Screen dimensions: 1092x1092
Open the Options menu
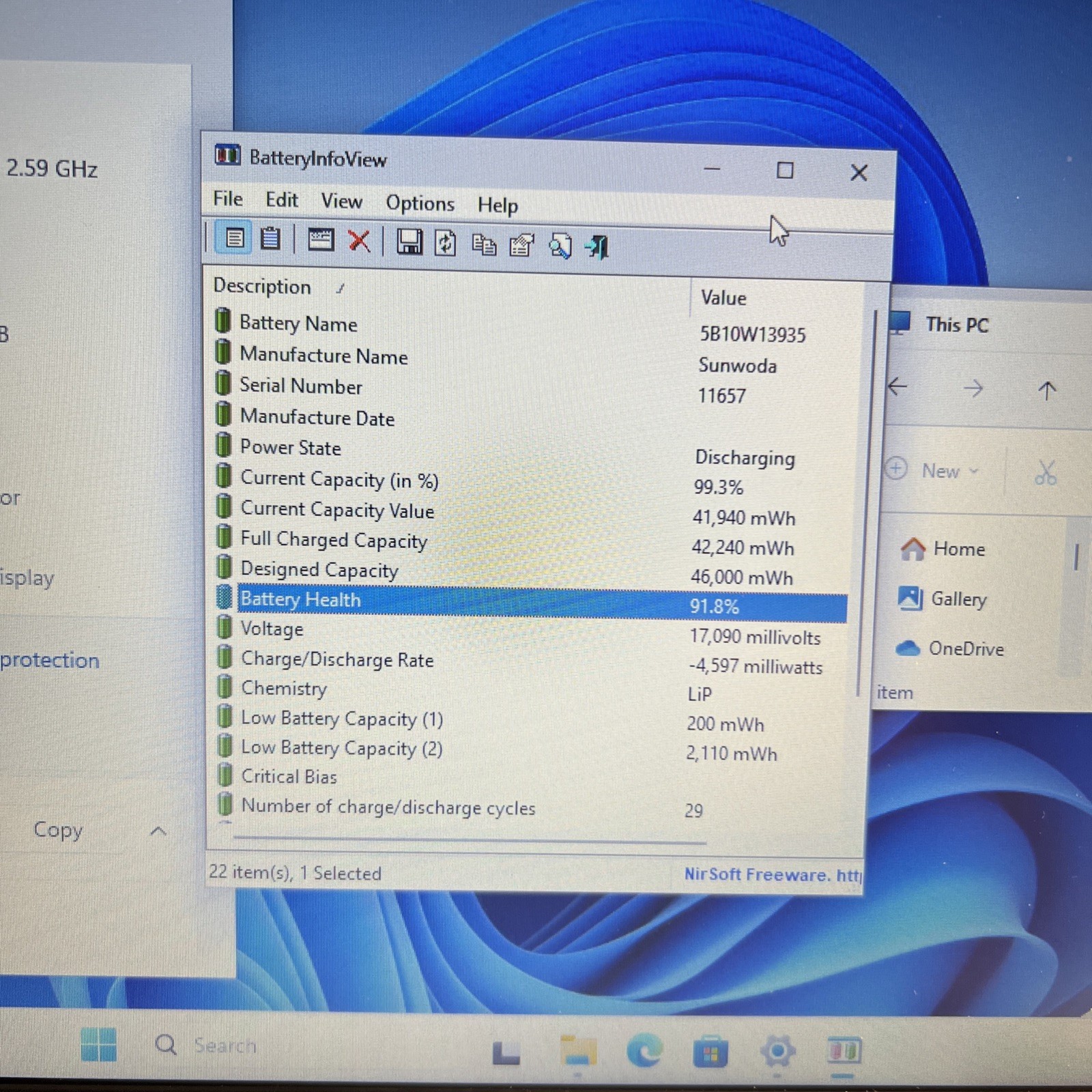pyautogui.click(x=420, y=203)
